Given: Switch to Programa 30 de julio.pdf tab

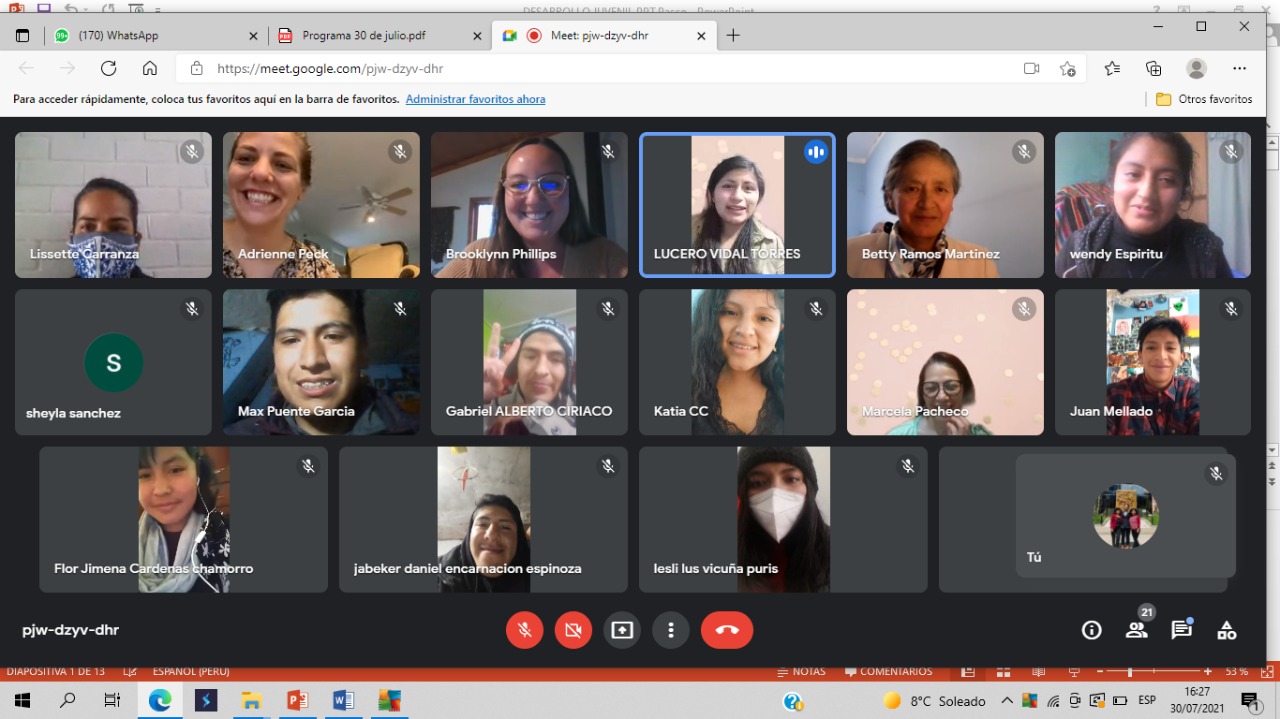Looking at the screenshot, I should point(380,35).
